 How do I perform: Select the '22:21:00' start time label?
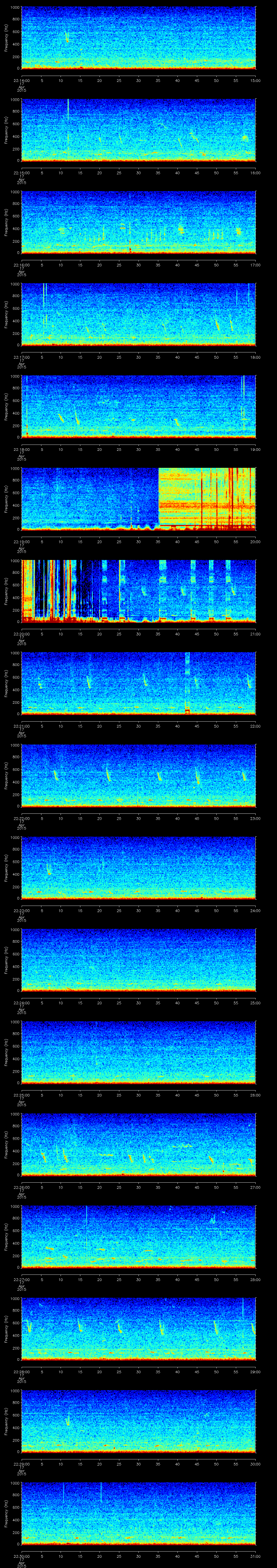coord(21,726)
